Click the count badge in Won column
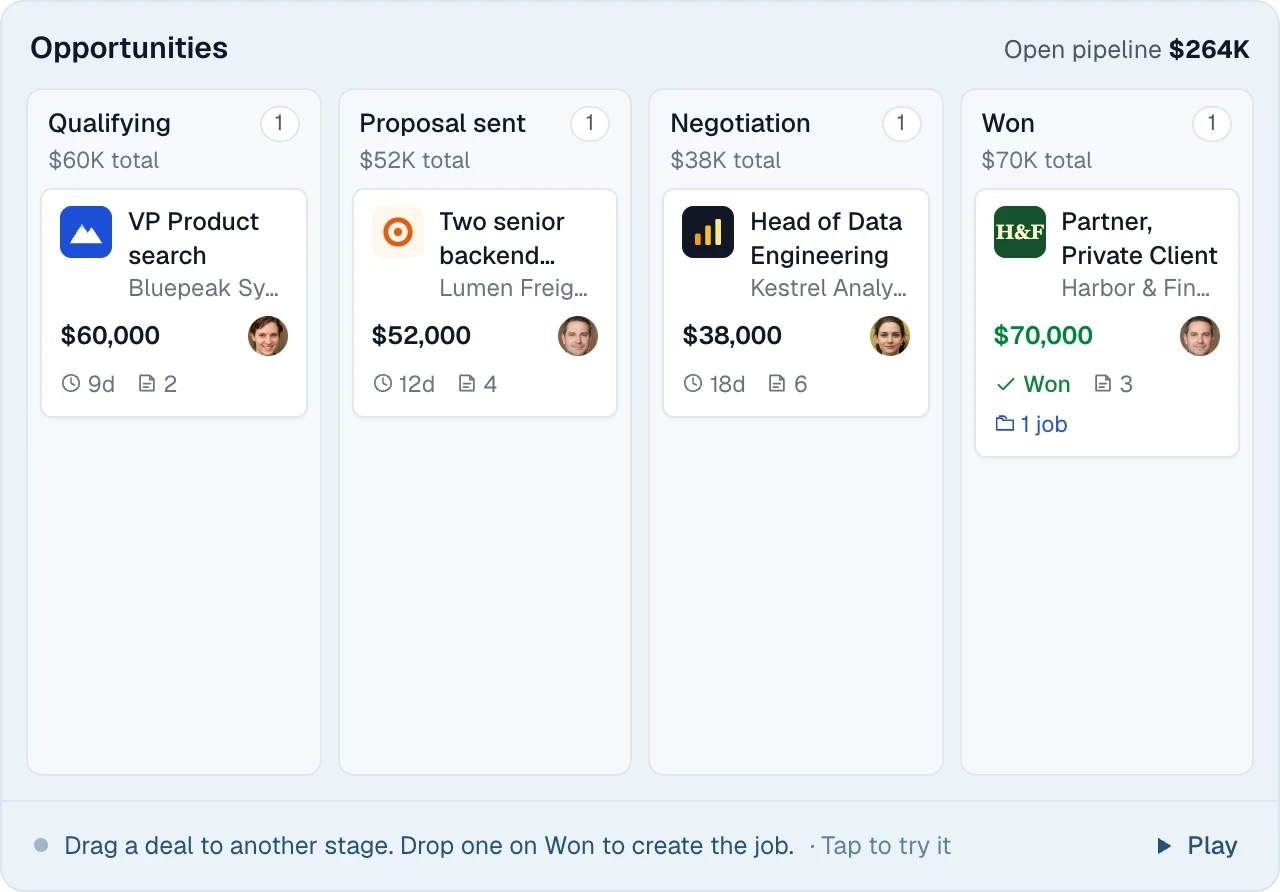Screen dimensions: 1280x892 tap(1212, 124)
